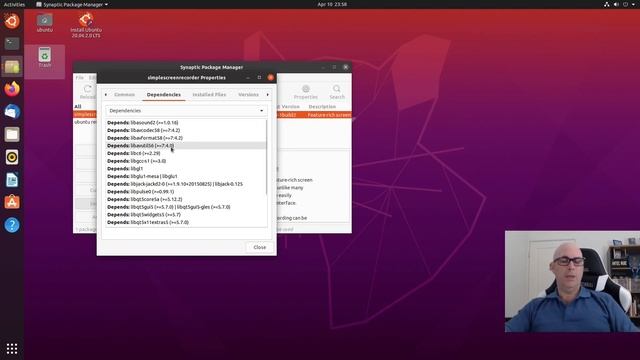Show earlier tabs with left arrow
Viewport: 640px width, 360px height.
(106, 95)
